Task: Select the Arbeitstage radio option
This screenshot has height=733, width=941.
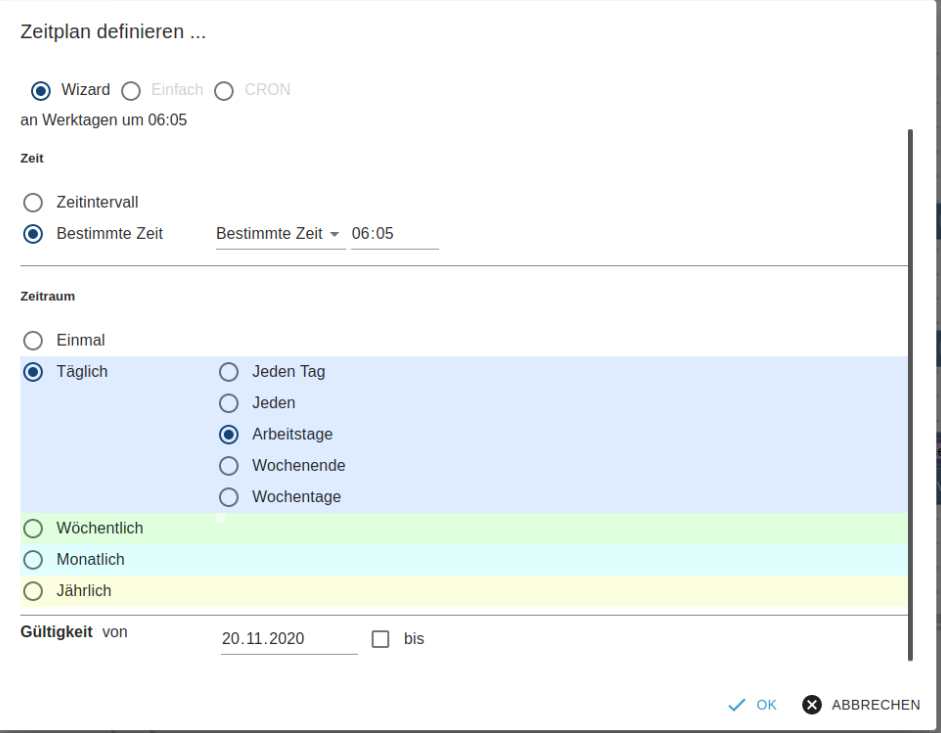Action: (229, 434)
